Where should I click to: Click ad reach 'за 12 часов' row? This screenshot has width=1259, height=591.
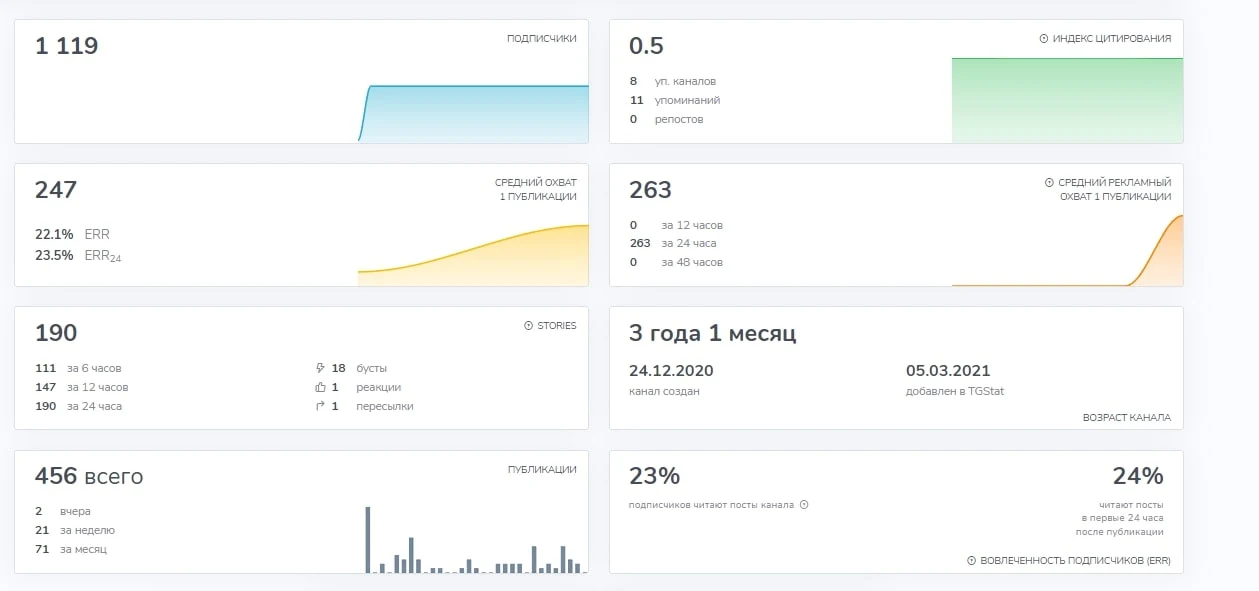click(x=676, y=225)
